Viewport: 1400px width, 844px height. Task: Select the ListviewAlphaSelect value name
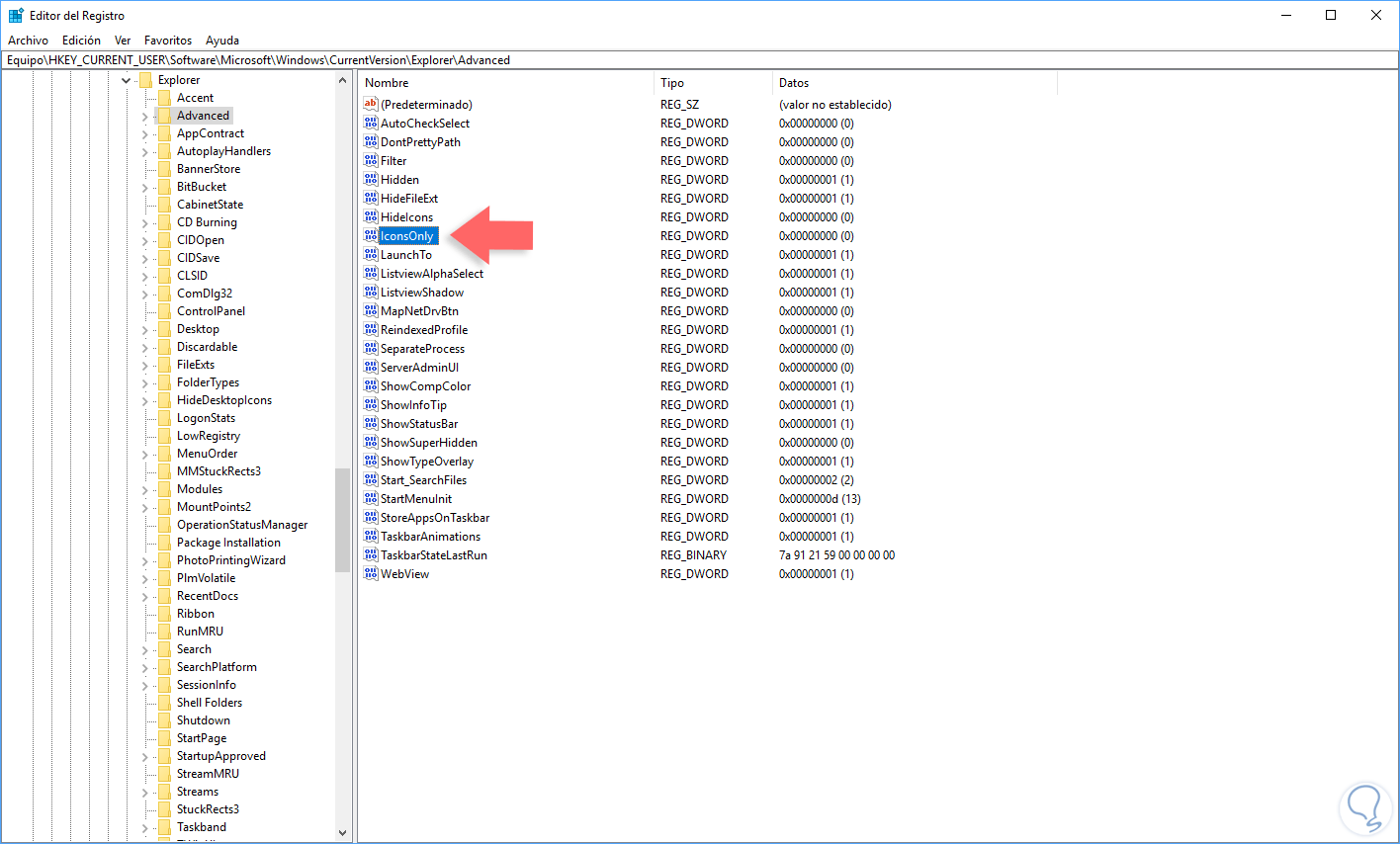pos(432,274)
